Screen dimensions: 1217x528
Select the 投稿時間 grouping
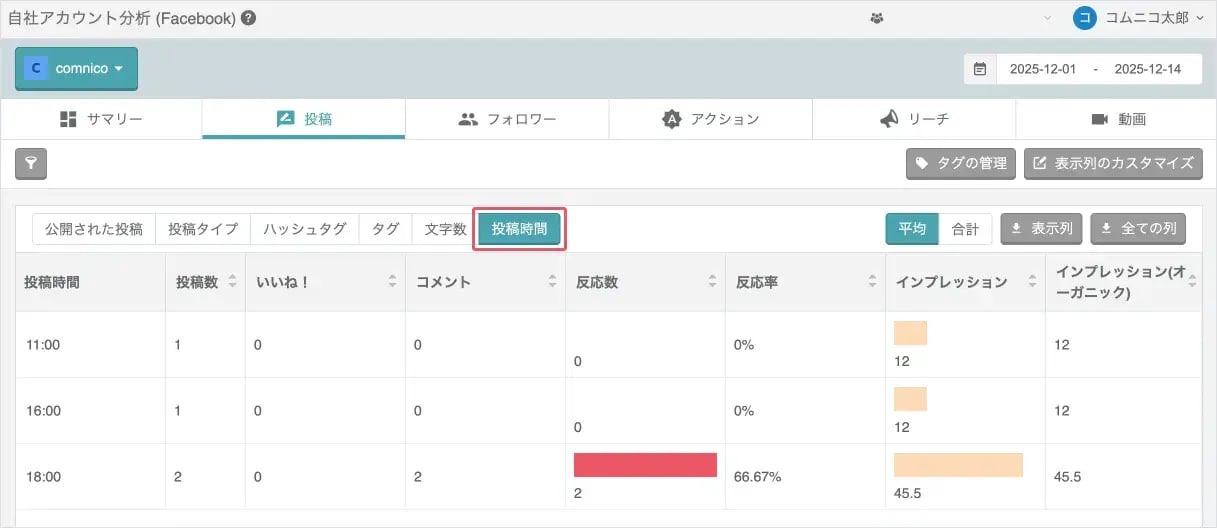click(519, 229)
